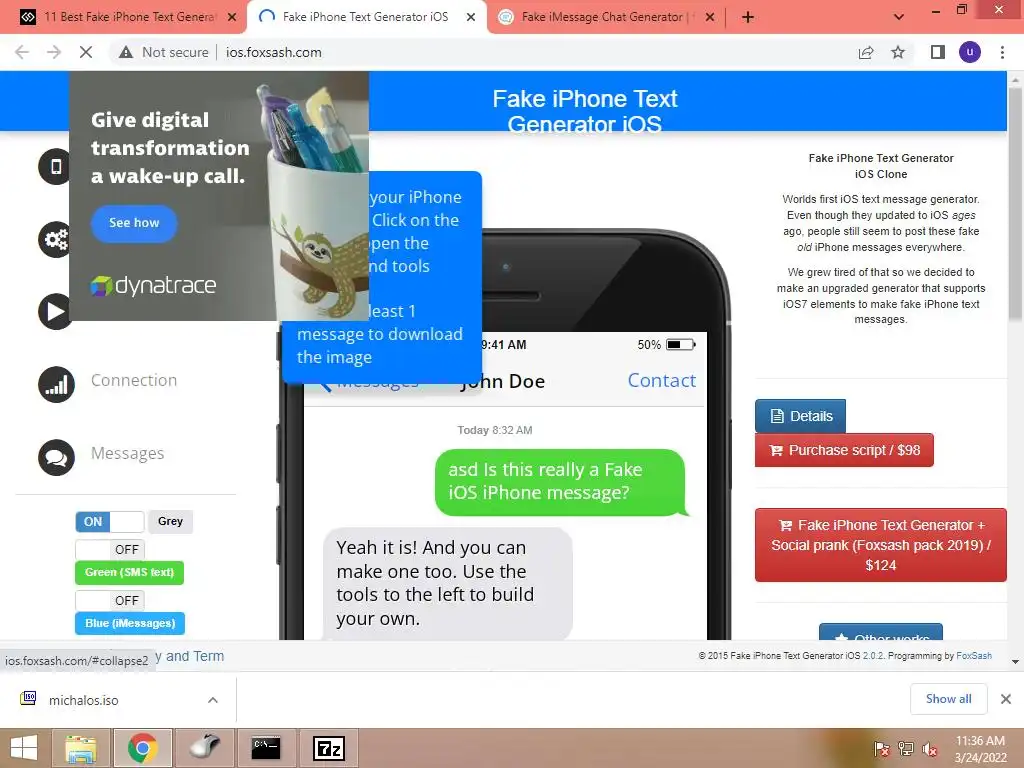Go back to the previous page
This screenshot has height=768, width=1024.
click(x=22, y=52)
